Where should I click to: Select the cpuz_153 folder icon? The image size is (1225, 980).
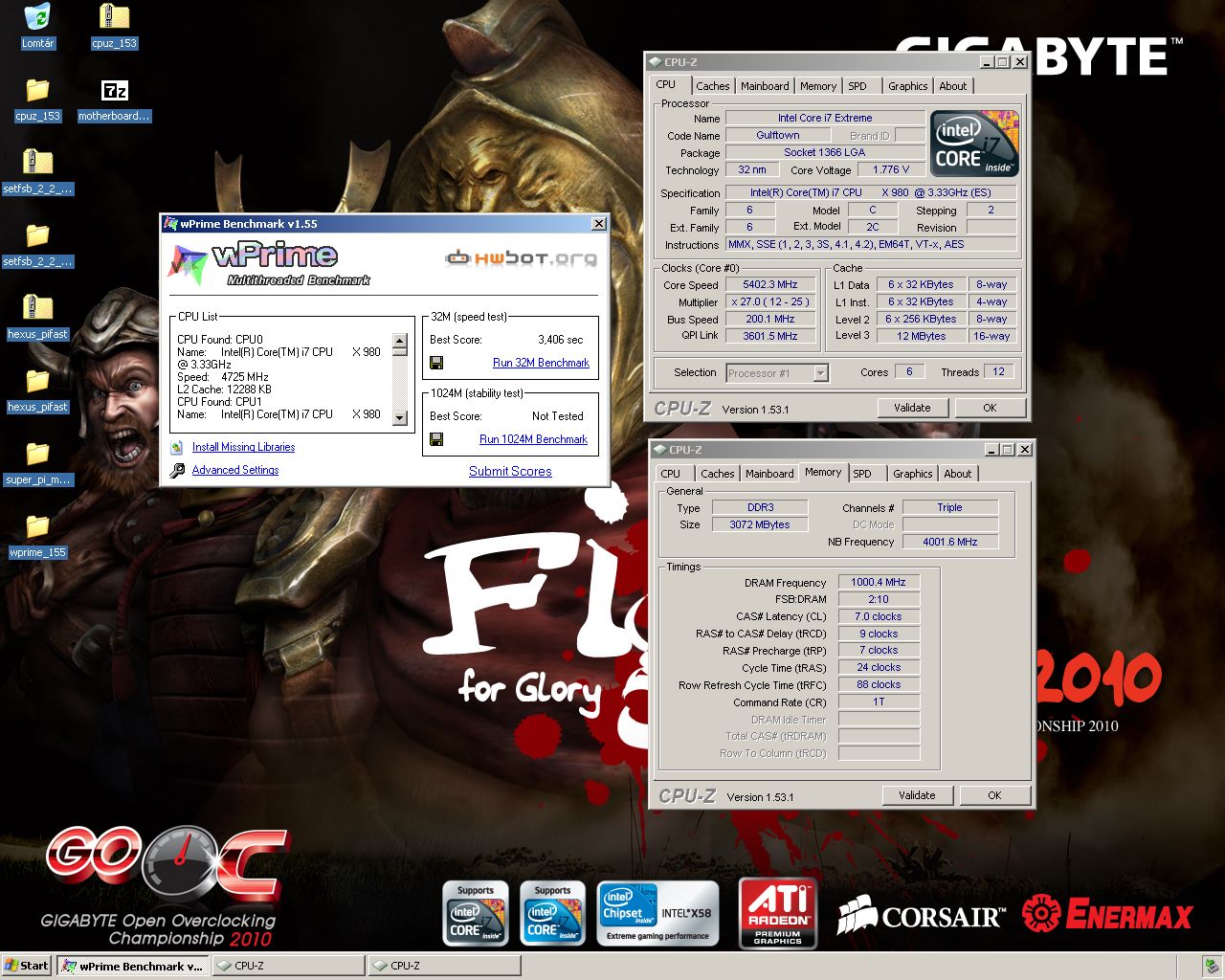click(x=37, y=91)
